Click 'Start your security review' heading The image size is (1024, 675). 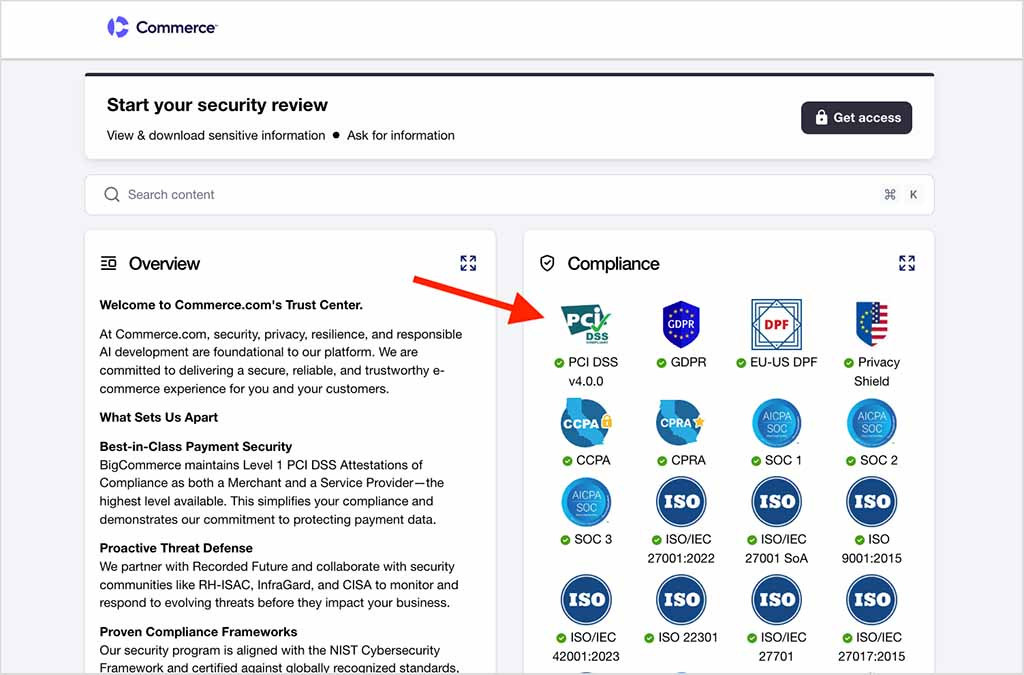(217, 105)
